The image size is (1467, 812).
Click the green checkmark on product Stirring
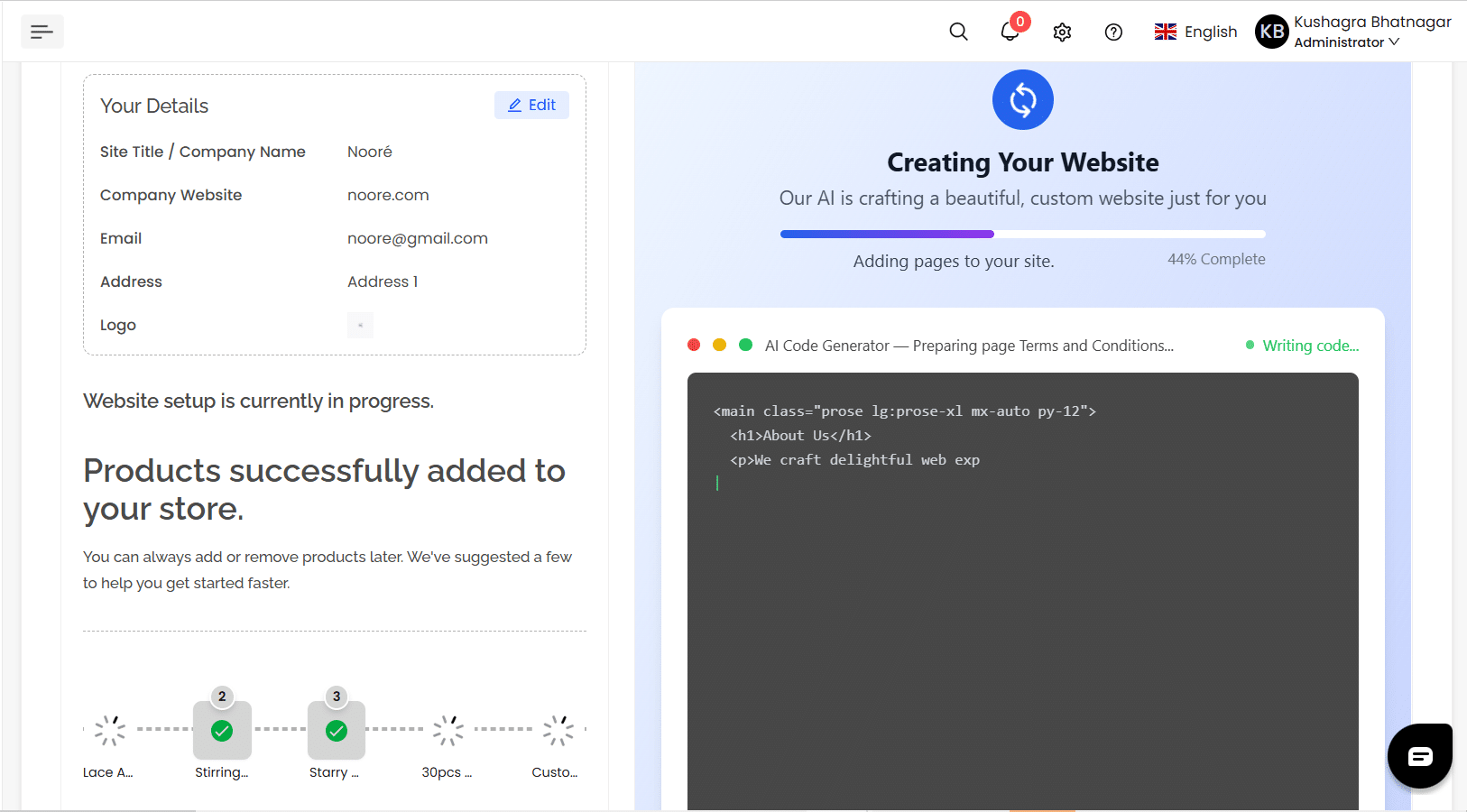coord(222,730)
